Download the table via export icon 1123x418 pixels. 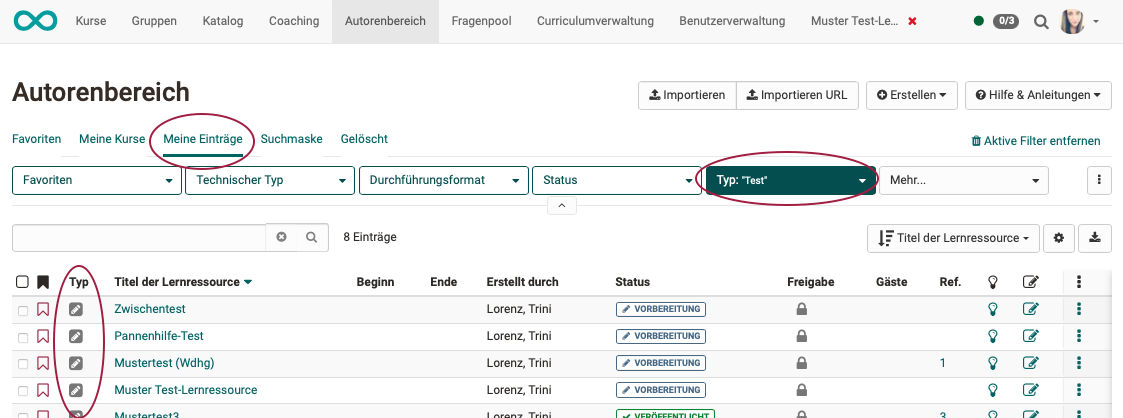[x=1095, y=238]
